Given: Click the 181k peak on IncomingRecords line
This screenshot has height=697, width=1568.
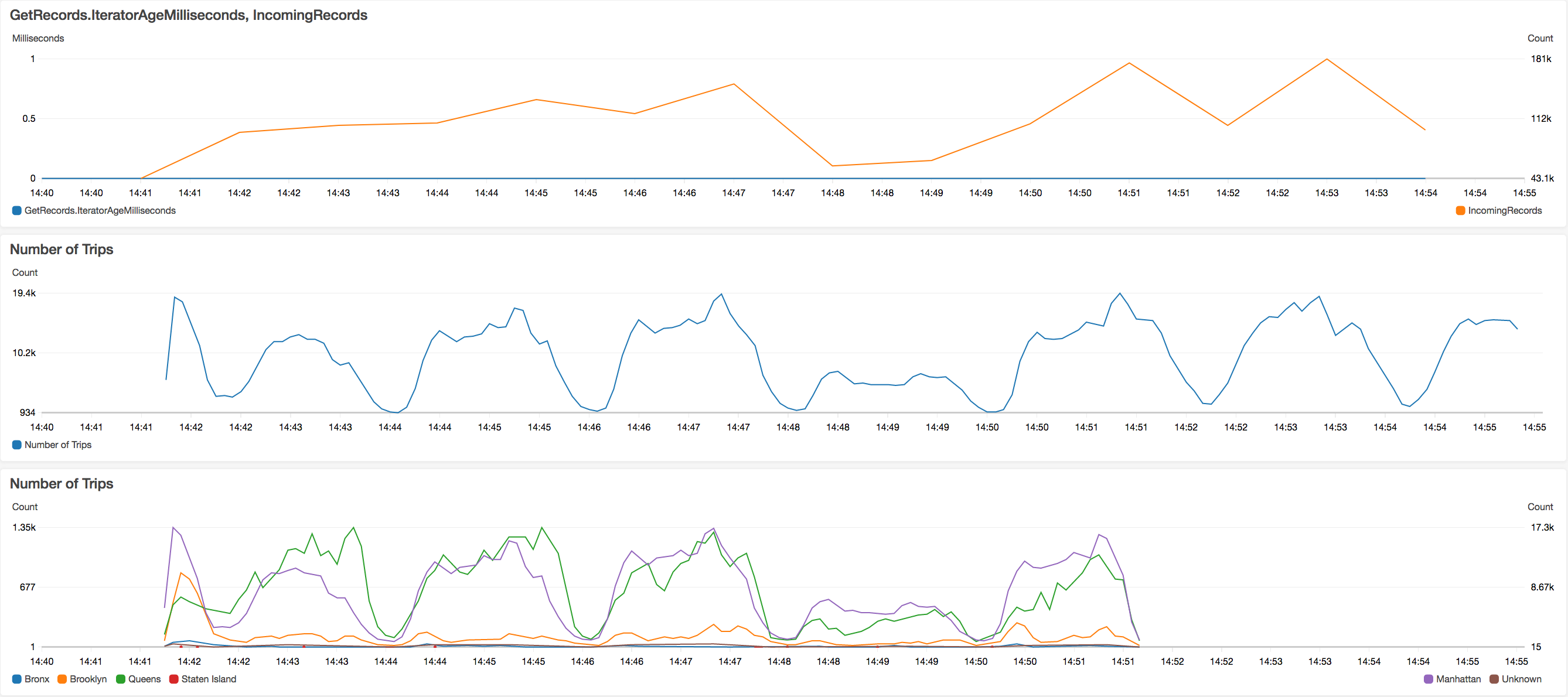Looking at the screenshot, I should click(x=1327, y=59).
